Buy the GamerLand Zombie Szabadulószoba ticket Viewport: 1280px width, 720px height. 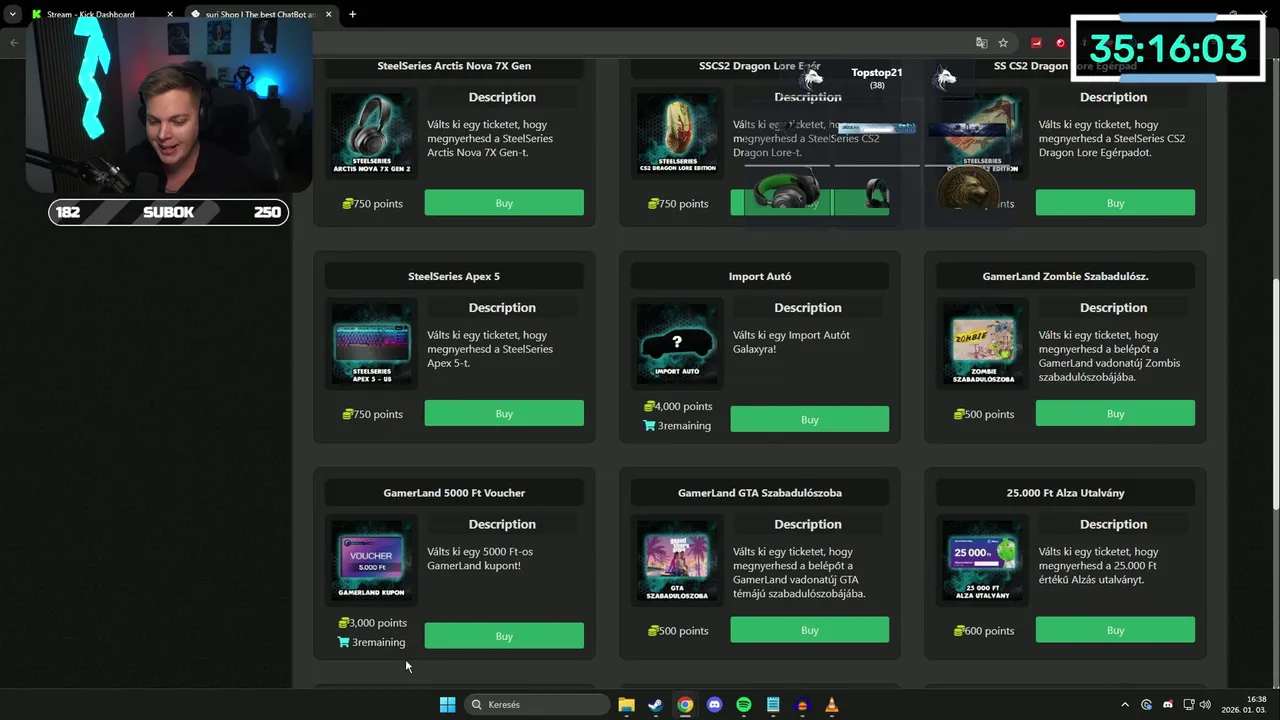pos(1115,413)
